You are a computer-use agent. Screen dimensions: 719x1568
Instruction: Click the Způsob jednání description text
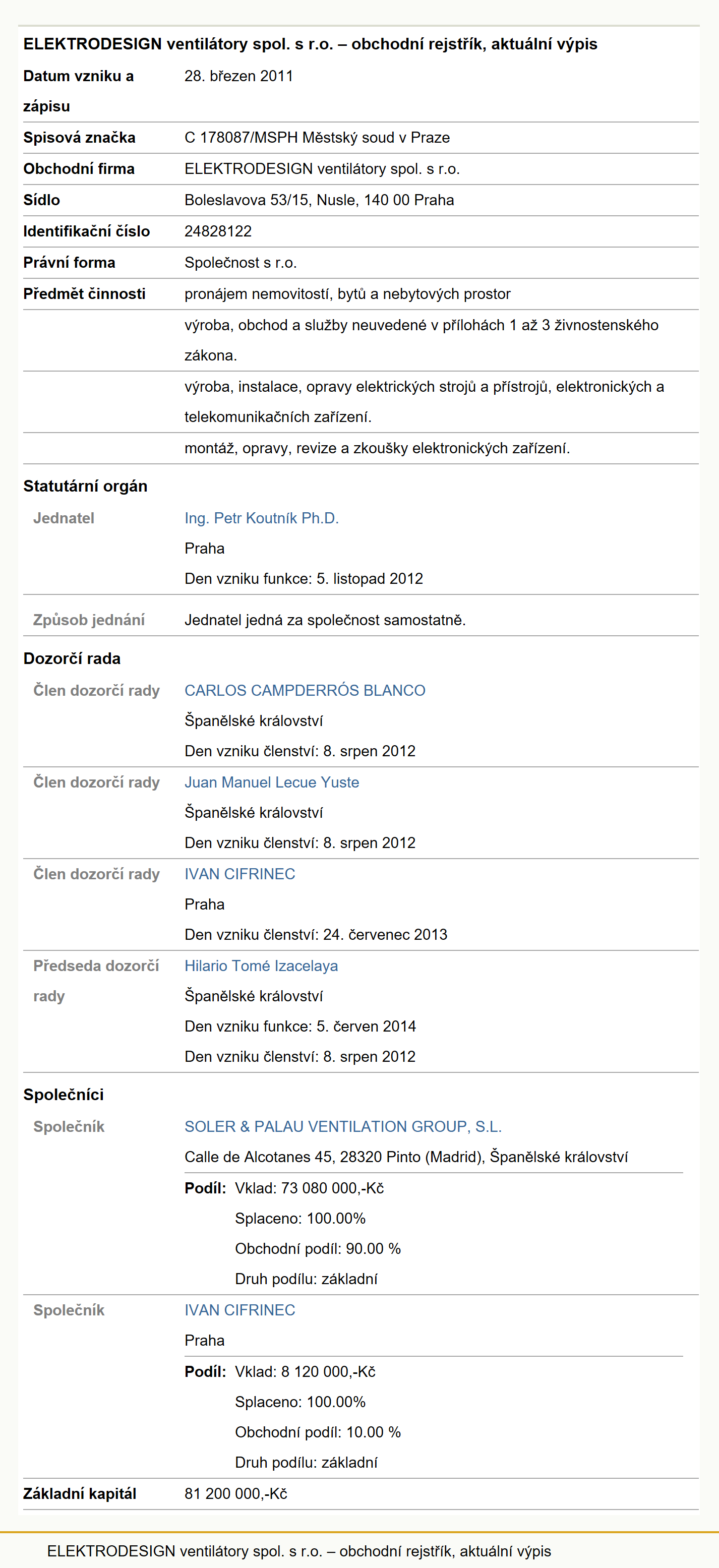point(325,620)
